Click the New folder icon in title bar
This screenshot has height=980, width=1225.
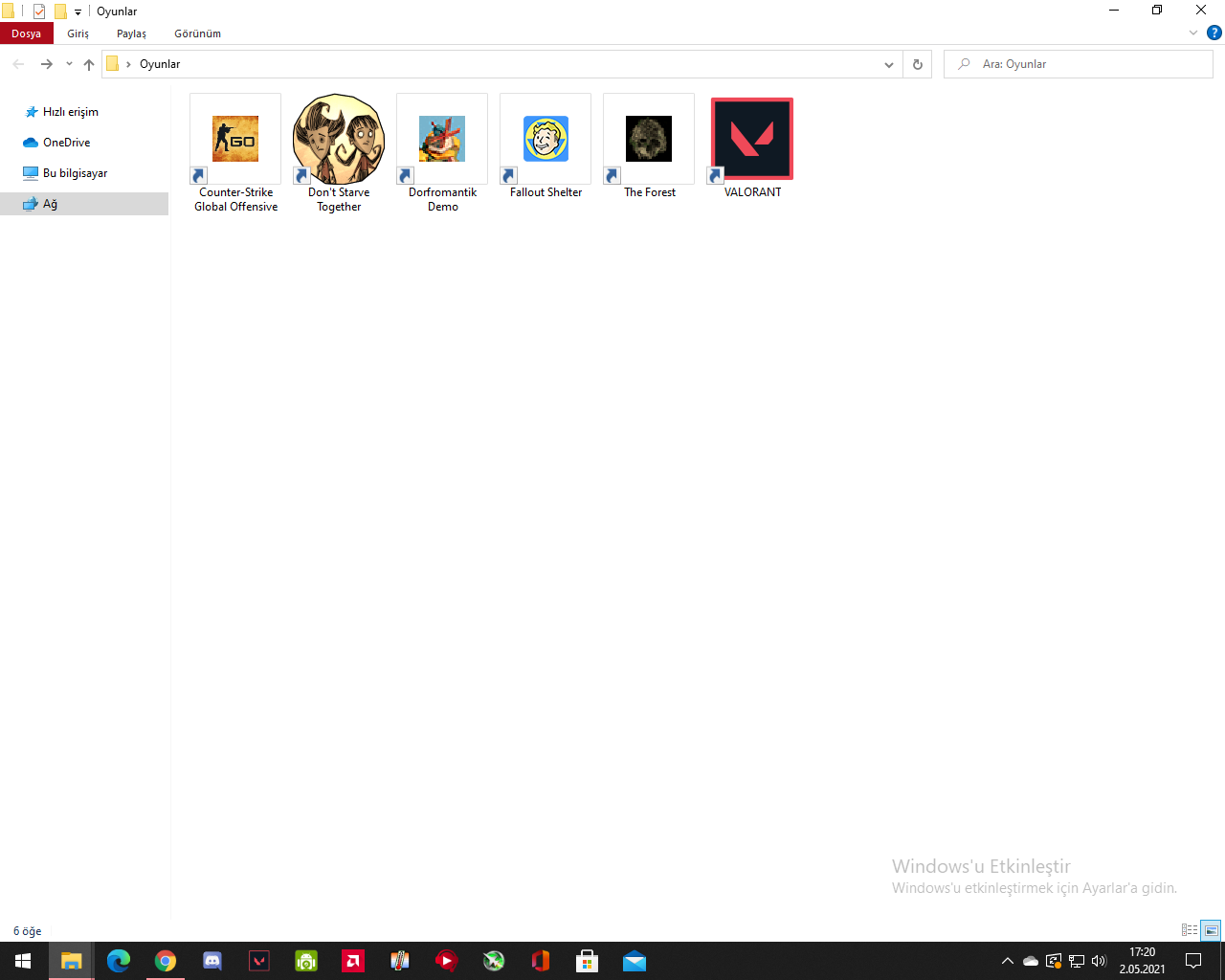60,11
